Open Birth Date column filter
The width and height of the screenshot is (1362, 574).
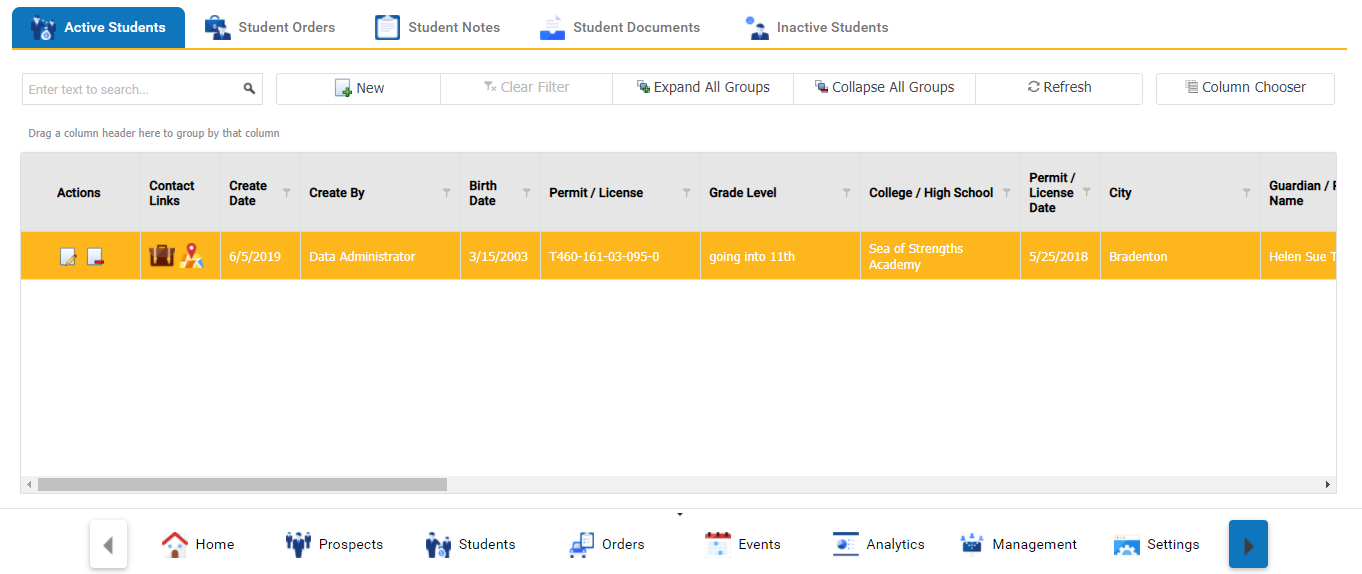527,192
